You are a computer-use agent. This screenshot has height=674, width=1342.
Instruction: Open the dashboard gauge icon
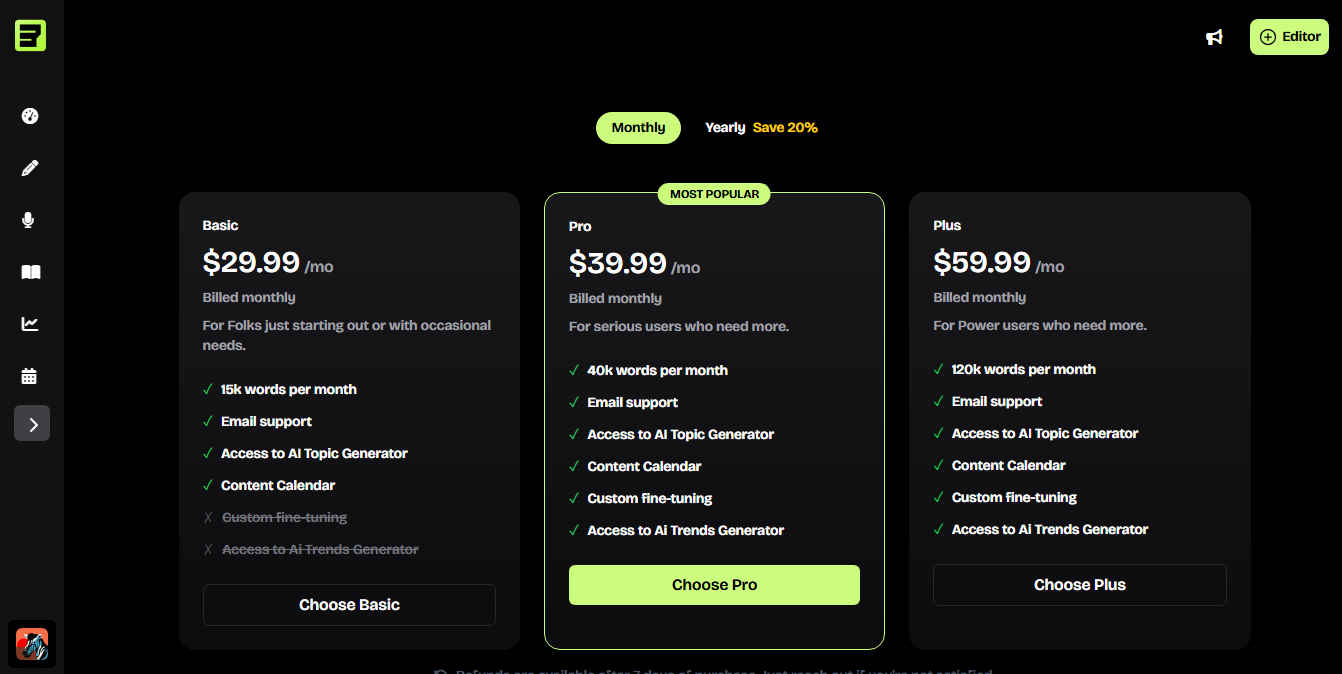point(30,116)
